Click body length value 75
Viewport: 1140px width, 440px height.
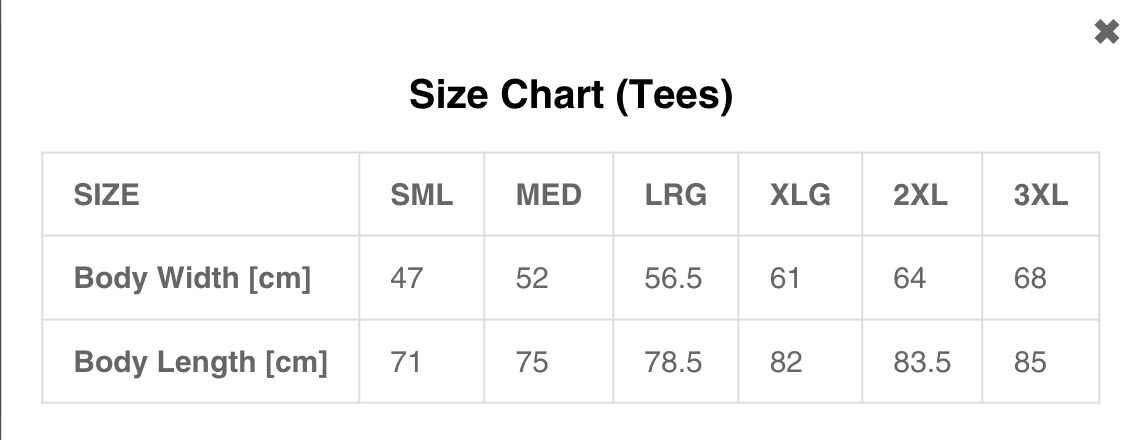click(x=532, y=362)
